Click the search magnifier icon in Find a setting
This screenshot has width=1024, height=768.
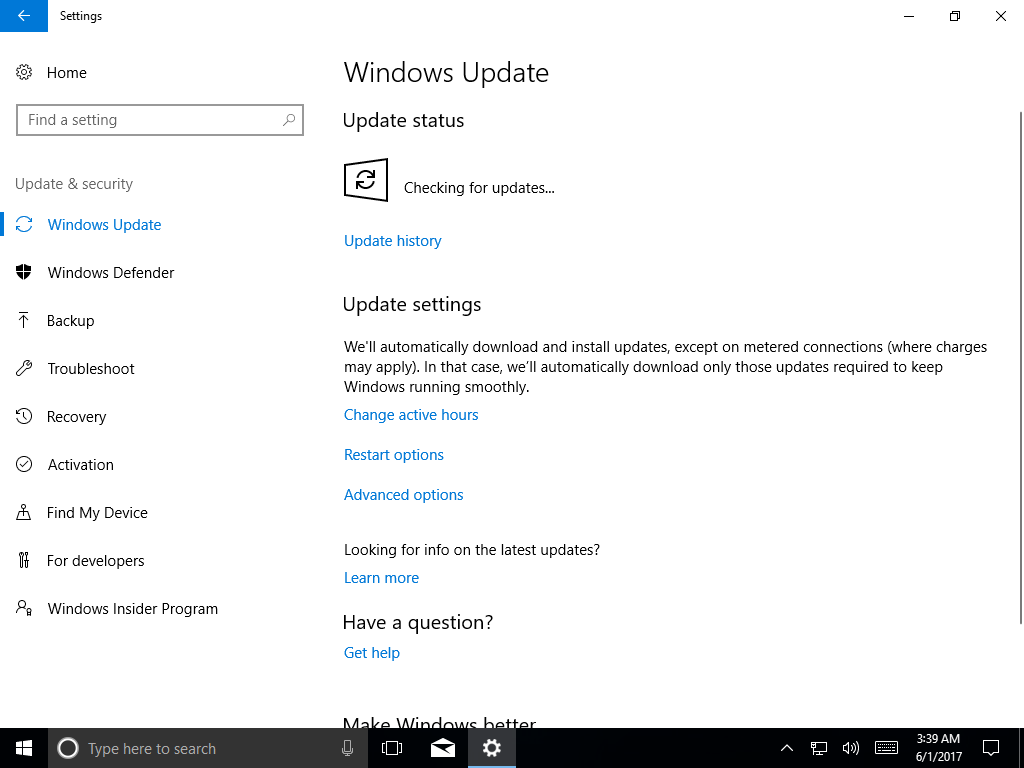pos(289,120)
